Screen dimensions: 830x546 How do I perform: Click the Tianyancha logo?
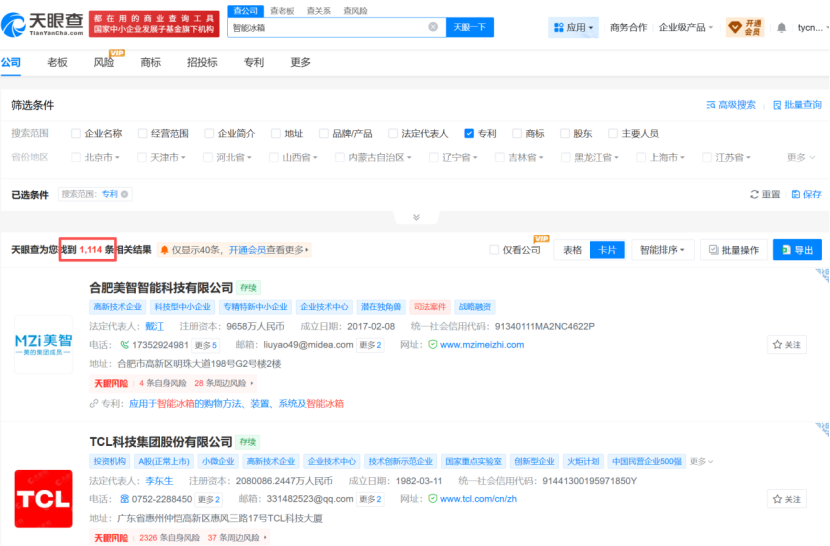42,24
